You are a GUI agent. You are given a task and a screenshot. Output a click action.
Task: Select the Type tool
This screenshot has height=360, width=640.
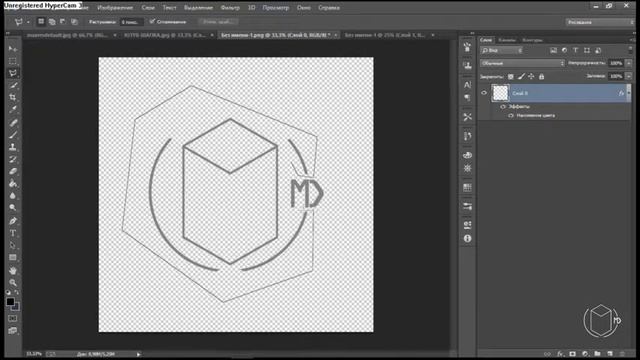click(x=13, y=233)
